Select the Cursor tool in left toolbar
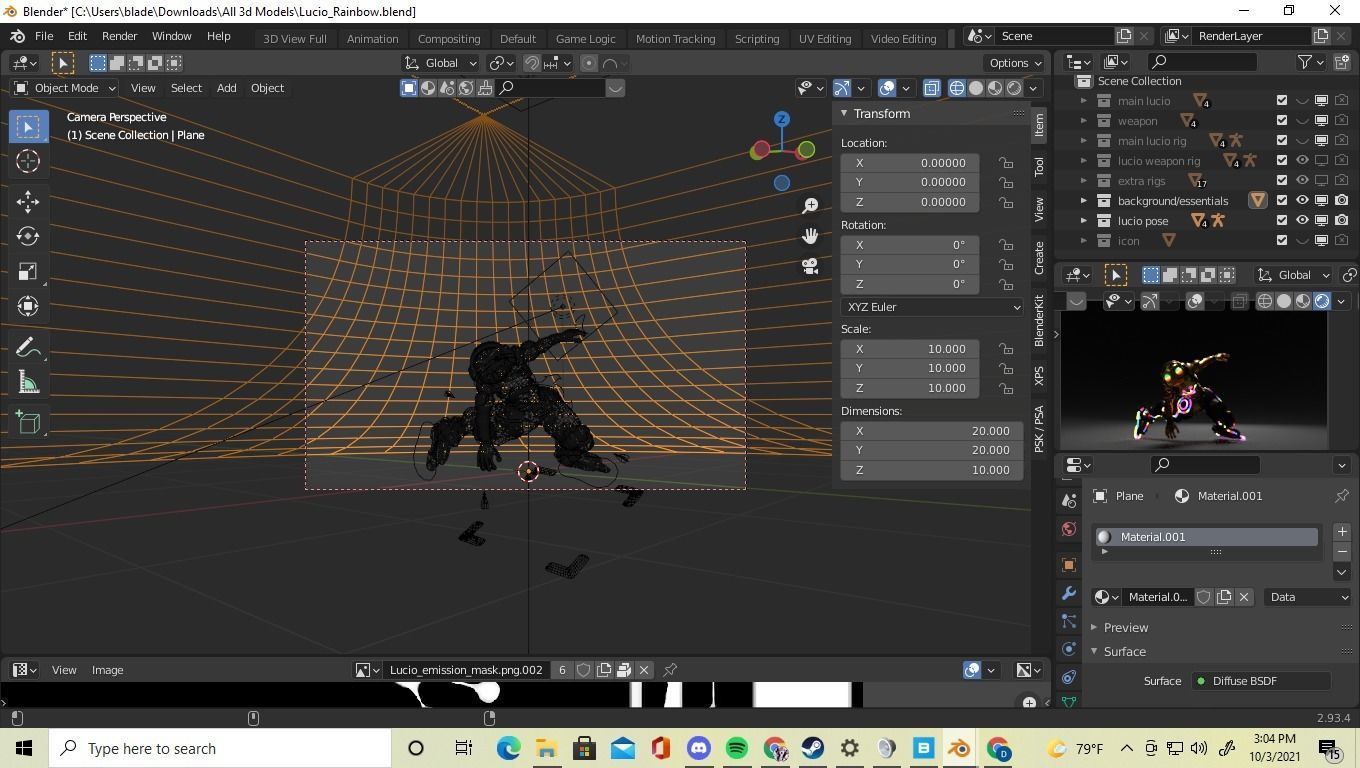Image resolution: width=1360 pixels, height=768 pixels. (28, 161)
